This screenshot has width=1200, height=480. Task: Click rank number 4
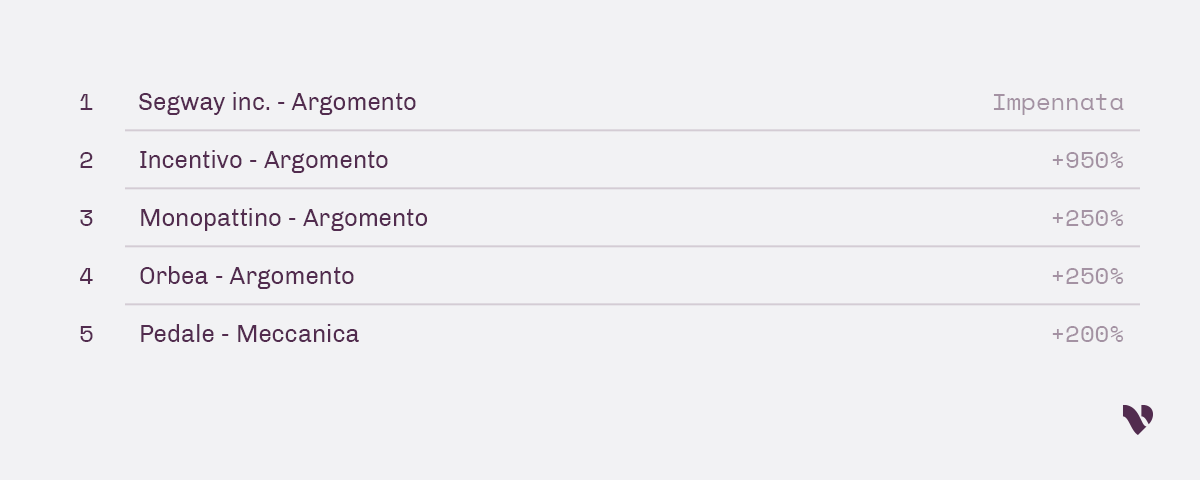(86, 276)
